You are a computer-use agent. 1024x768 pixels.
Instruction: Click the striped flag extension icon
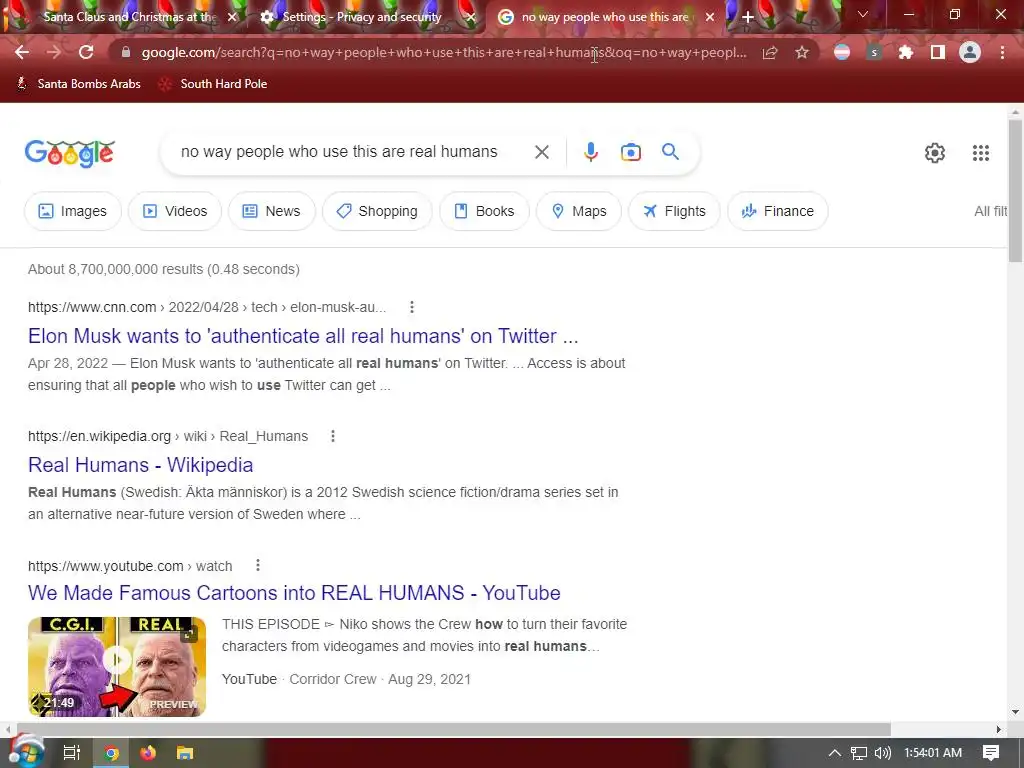842,52
